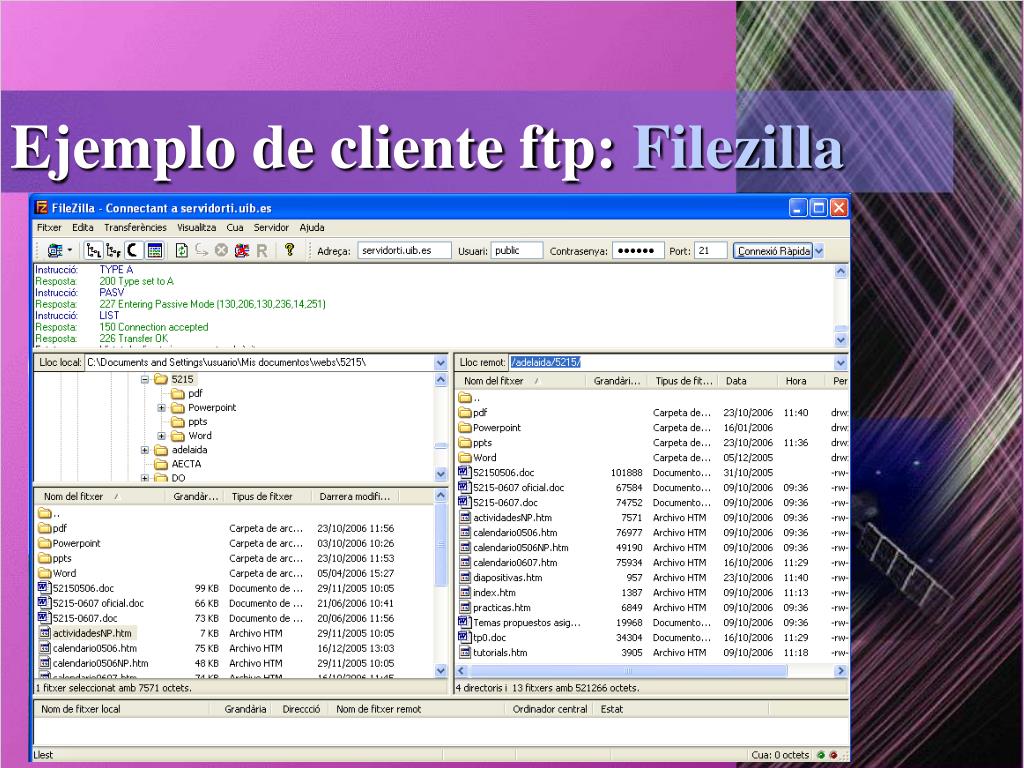1024x768 pixels.
Task: Collapse the 5215 folder in local tree
Action: point(145,379)
